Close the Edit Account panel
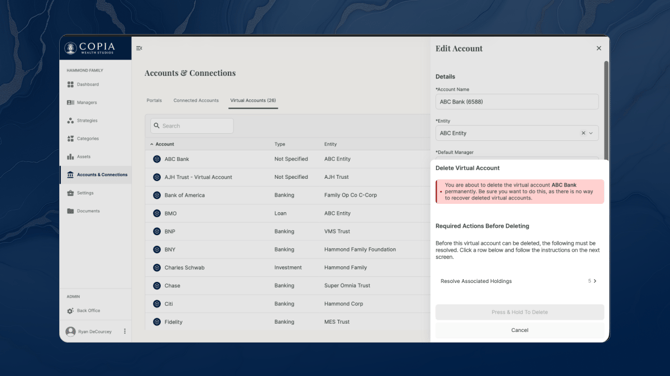This screenshot has height=376, width=670. tap(599, 48)
